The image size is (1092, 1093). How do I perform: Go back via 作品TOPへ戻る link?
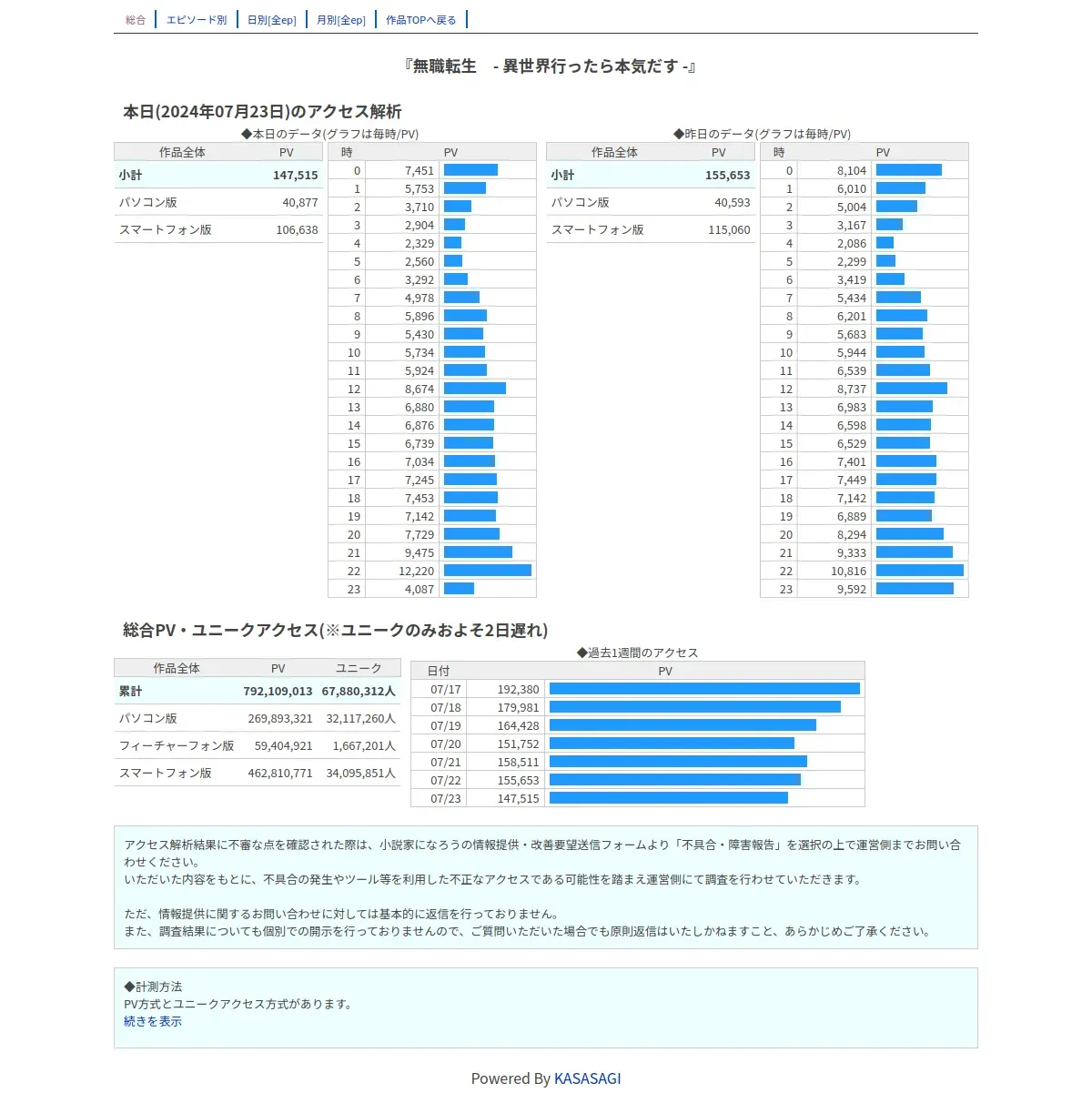pos(421,20)
